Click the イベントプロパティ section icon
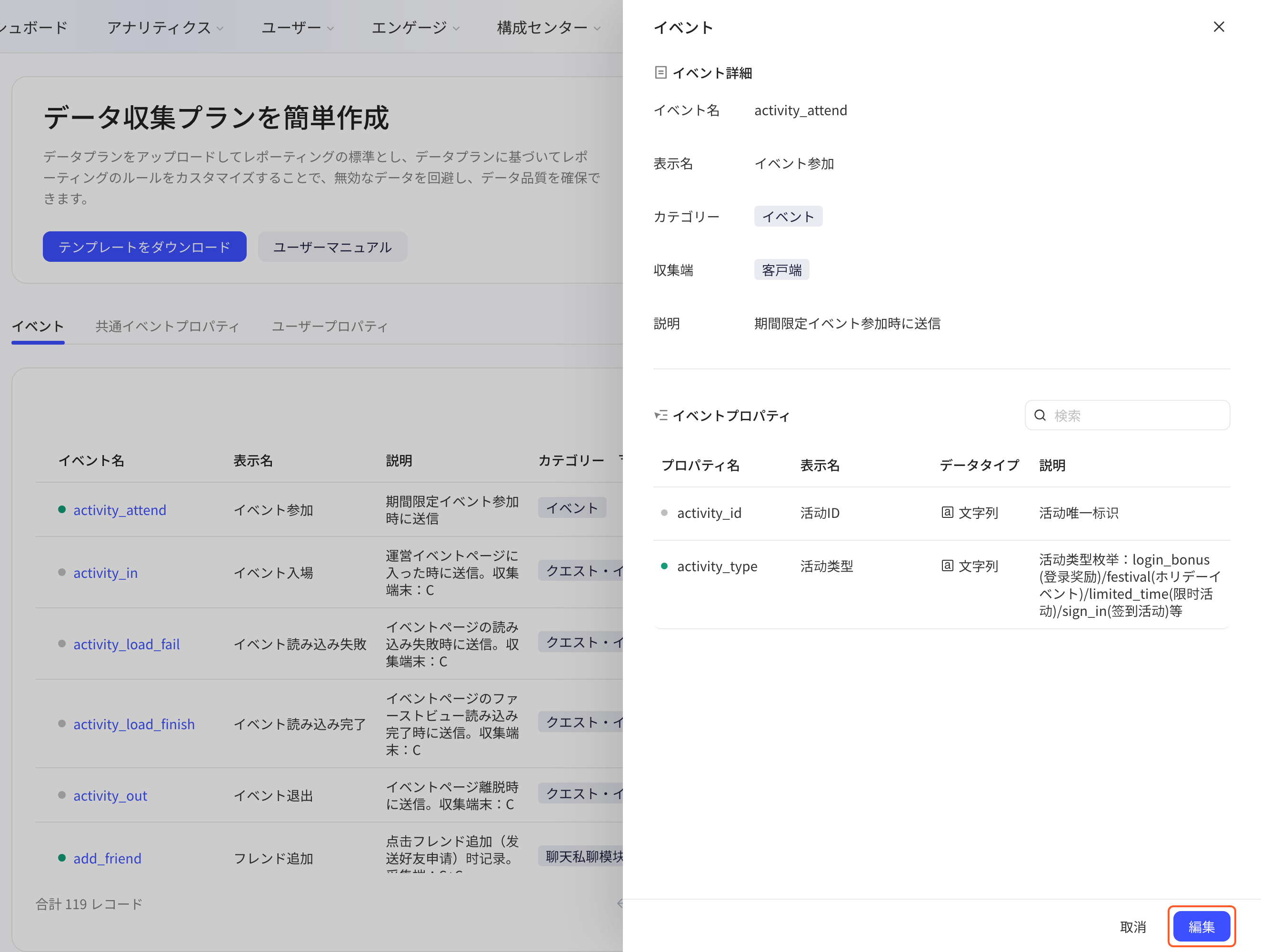This screenshot has width=1261, height=952. coord(660,416)
